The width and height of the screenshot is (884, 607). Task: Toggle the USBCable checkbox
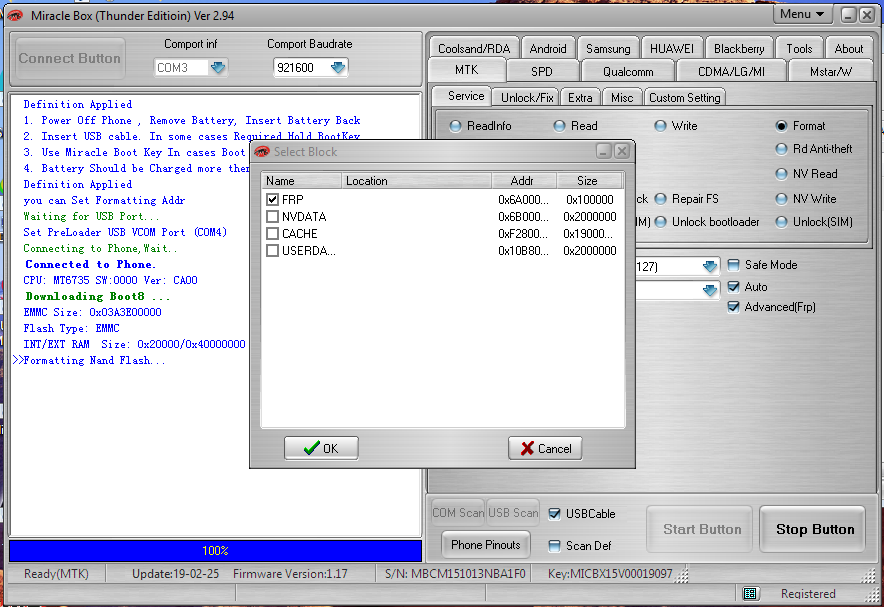pyautogui.click(x=554, y=513)
